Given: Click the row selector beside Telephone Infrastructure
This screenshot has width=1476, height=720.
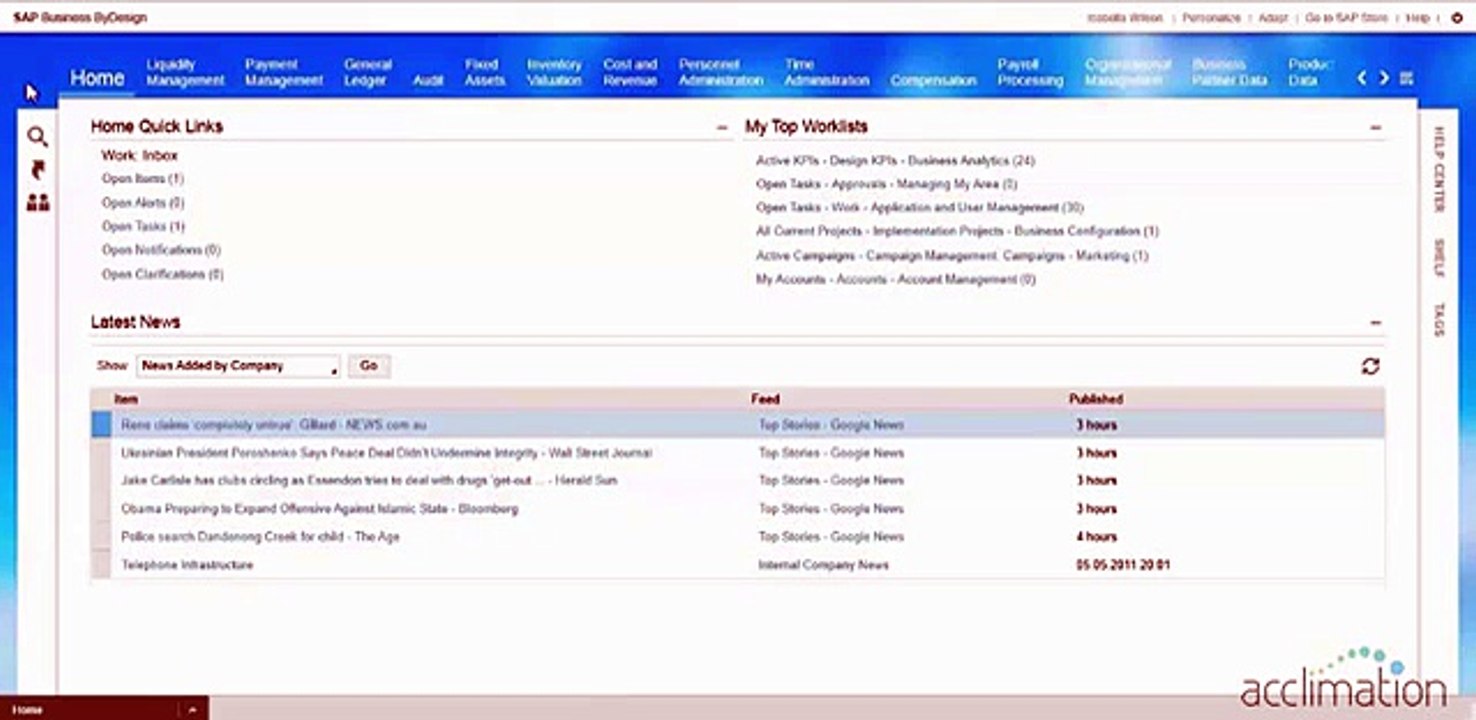Looking at the screenshot, I should pos(101,565).
